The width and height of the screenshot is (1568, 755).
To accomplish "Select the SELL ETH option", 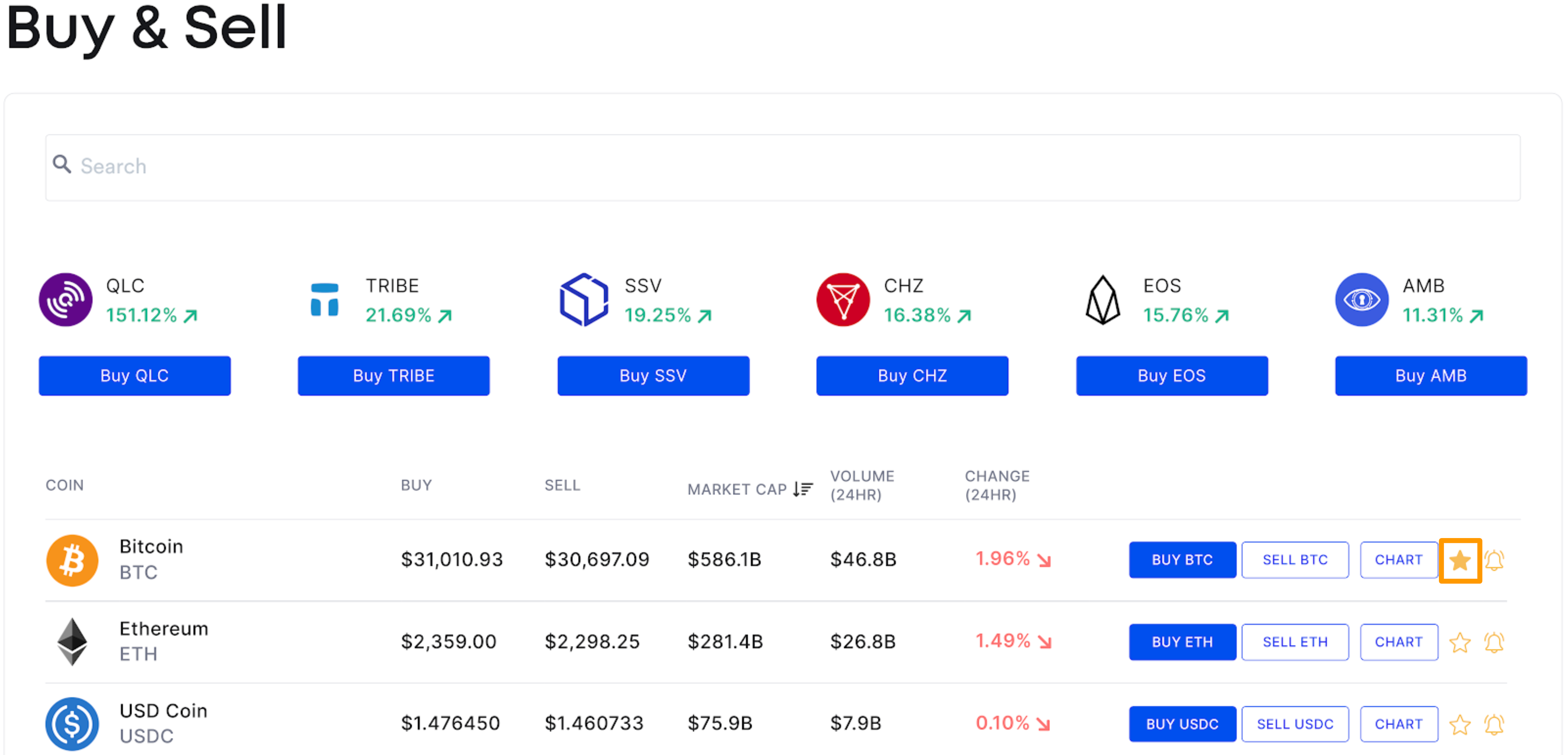I will click(1295, 641).
